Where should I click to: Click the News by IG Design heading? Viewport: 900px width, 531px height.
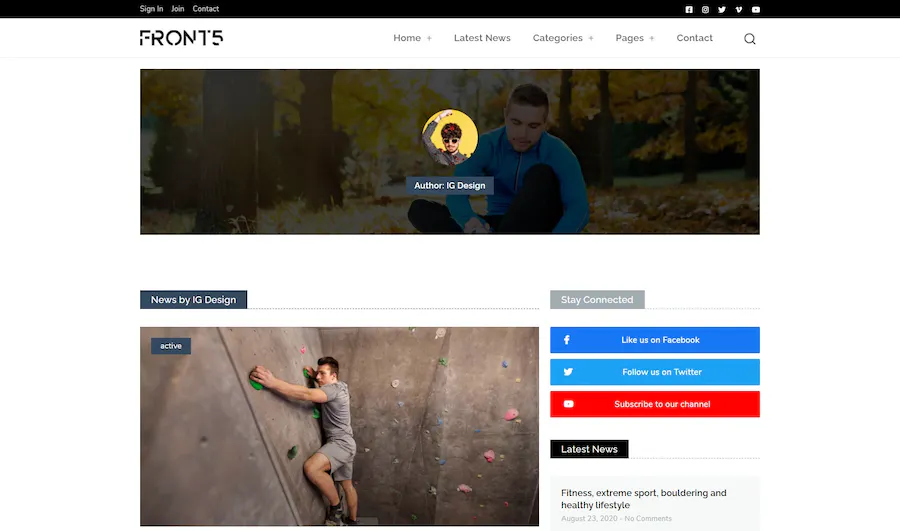[193, 300]
